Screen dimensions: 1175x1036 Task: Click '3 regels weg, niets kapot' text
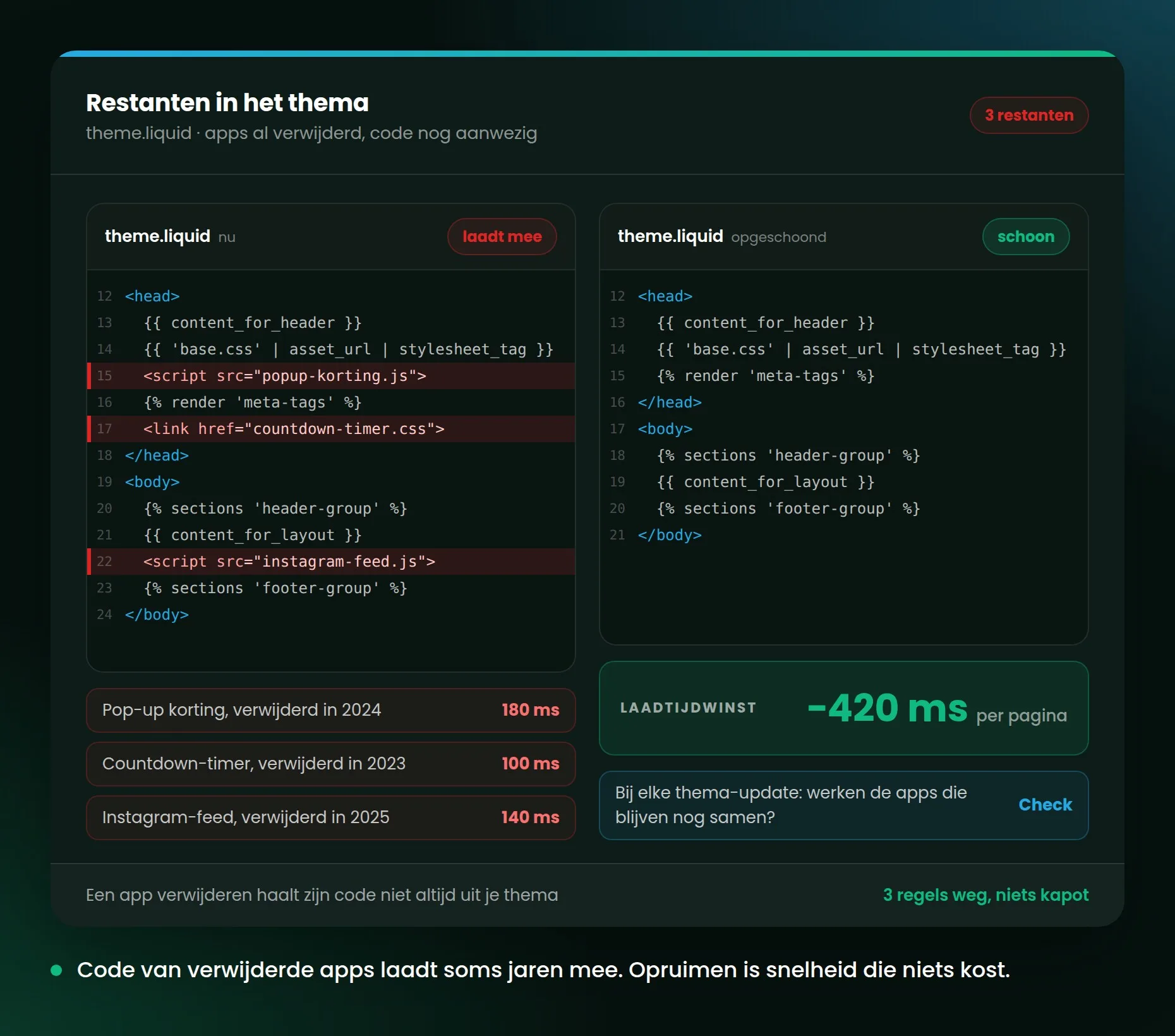pos(985,895)
